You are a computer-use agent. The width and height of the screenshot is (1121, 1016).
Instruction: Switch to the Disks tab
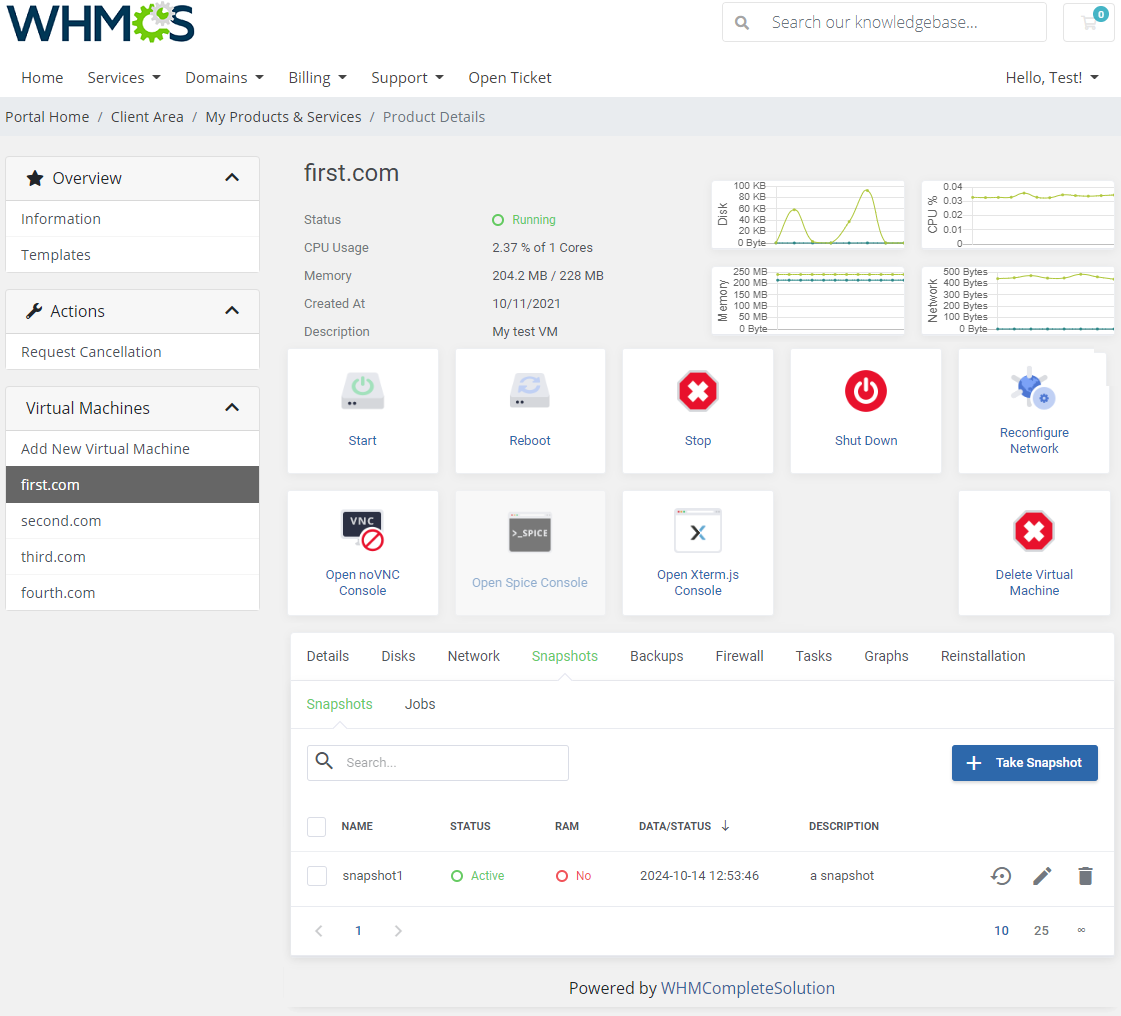pos(398,656)
